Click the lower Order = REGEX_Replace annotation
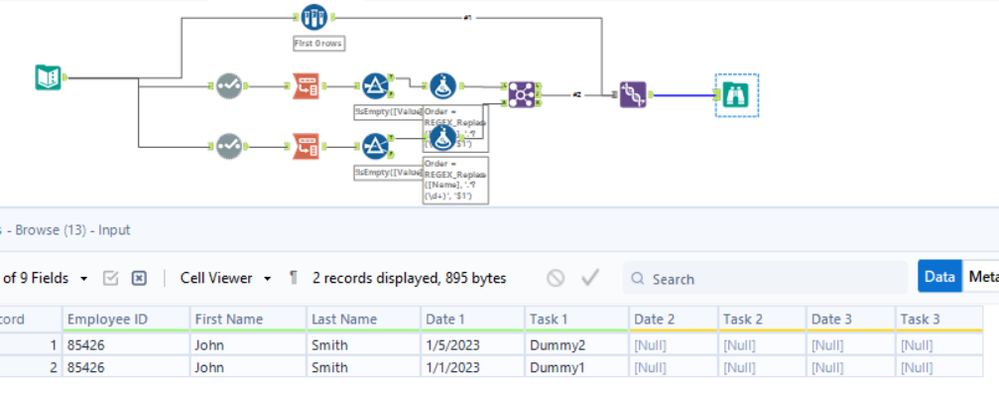 click(456, 180)
